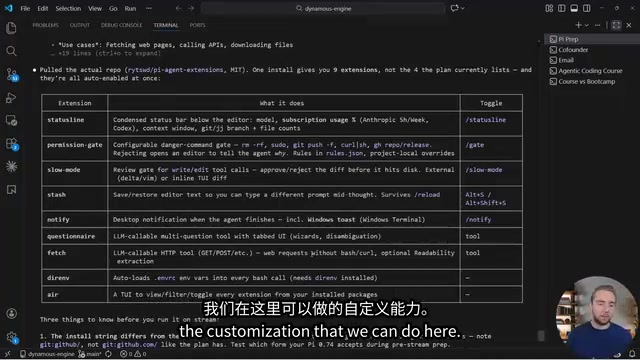Switch to the DEBUG CONSOLE panel tab
Viewport: 640px width, 360px height.
click(122, 25)
